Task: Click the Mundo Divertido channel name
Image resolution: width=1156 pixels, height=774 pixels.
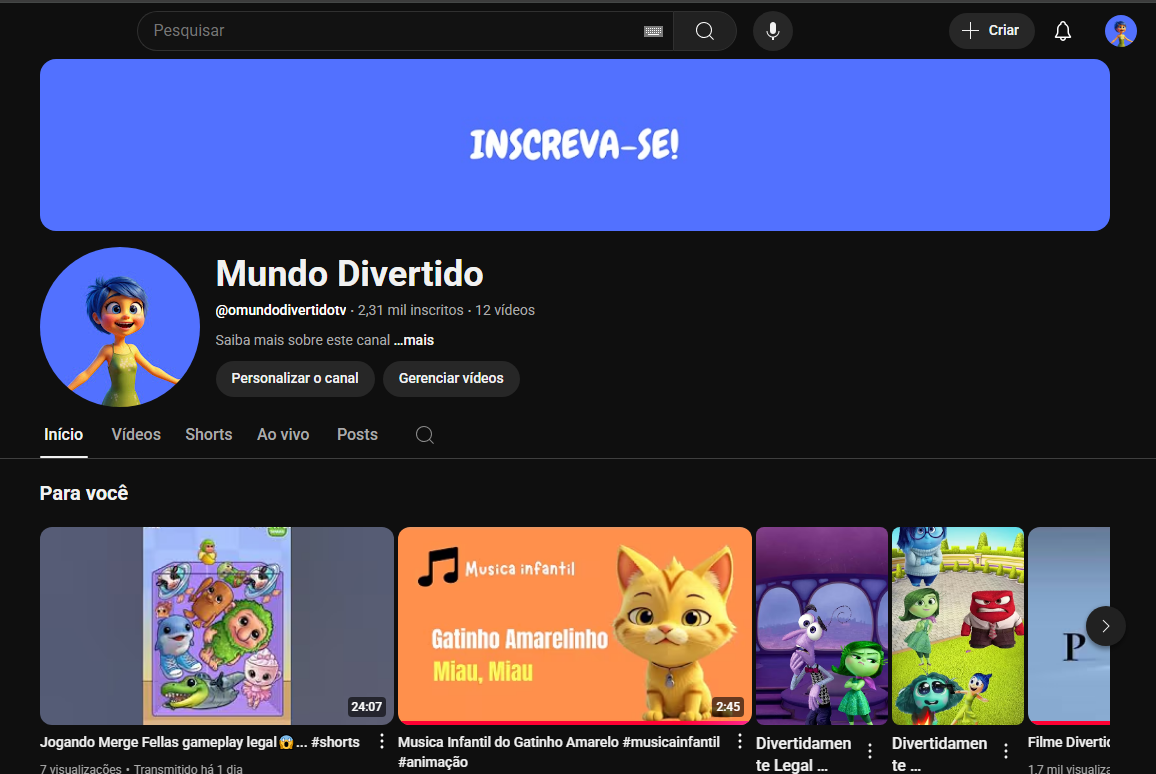Action: point(349,273)
